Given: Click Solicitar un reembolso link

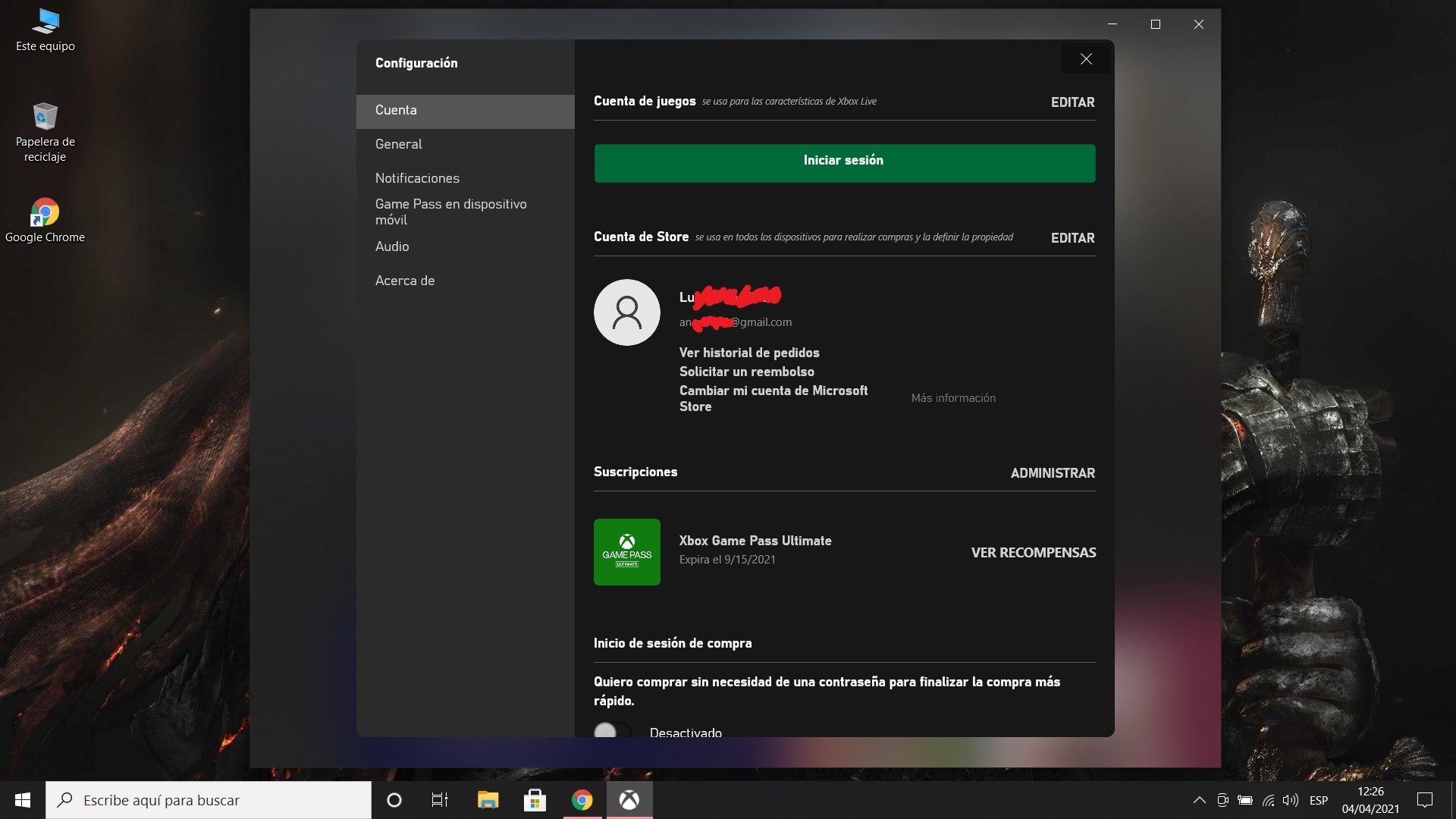Looking at the screenshot, I should (x=747, y=372).
